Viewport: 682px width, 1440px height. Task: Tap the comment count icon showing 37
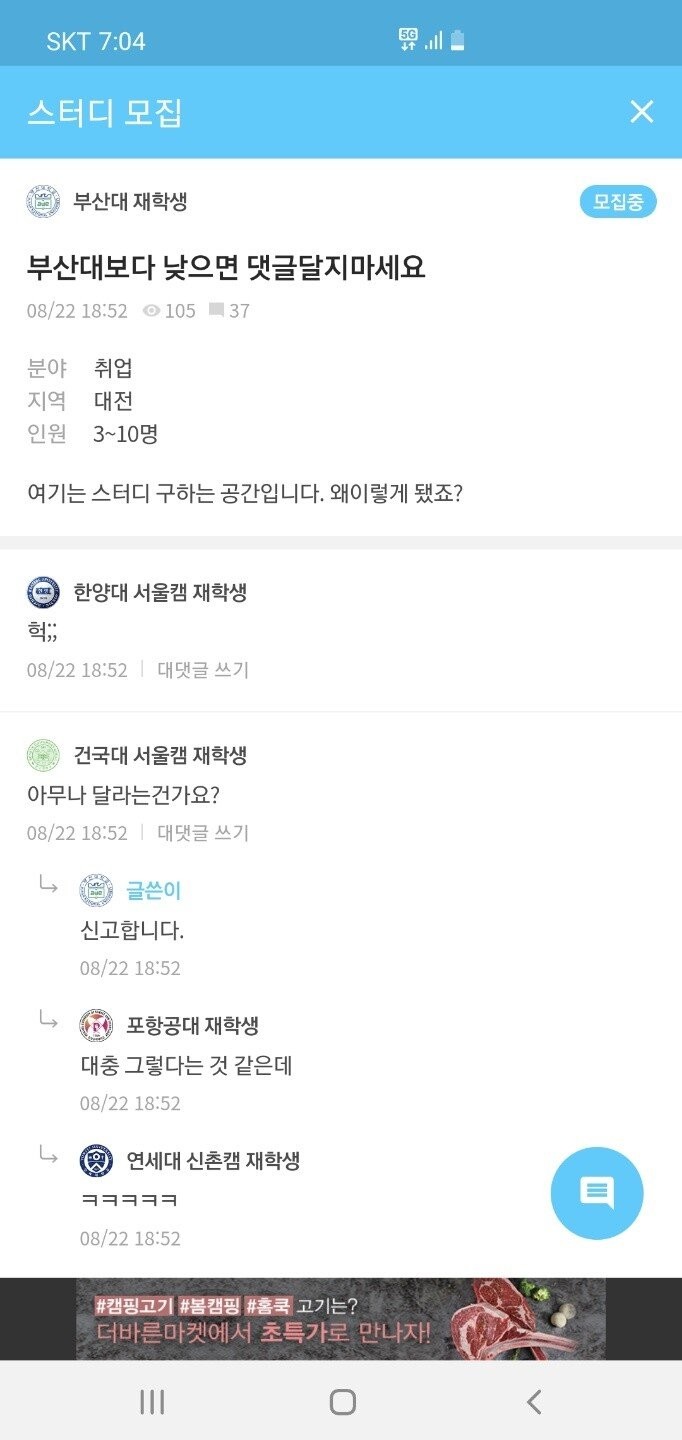(216, 311)
